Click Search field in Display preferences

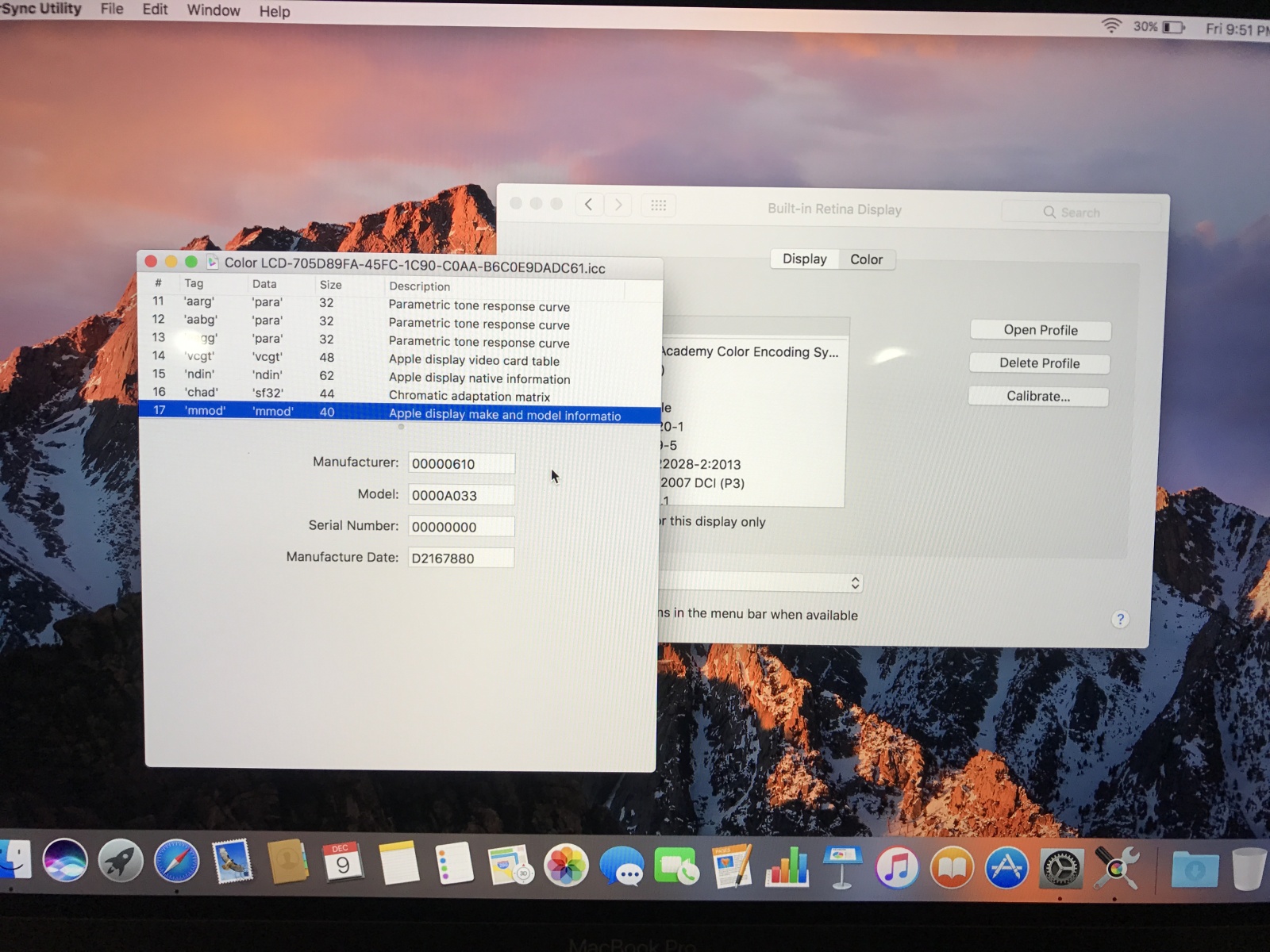pos(1080,213)
